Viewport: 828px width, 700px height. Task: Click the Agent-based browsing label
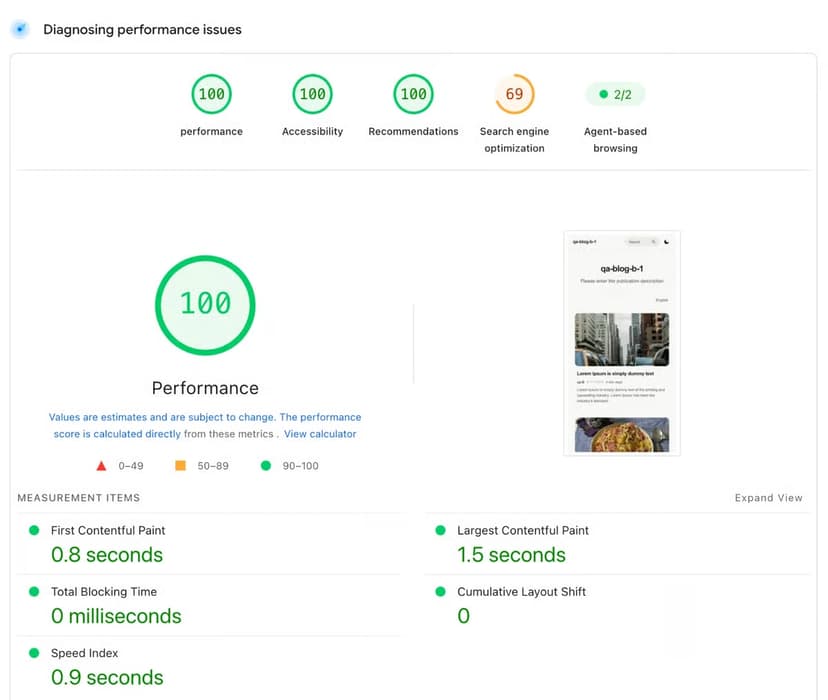click(x=615, y=140)
